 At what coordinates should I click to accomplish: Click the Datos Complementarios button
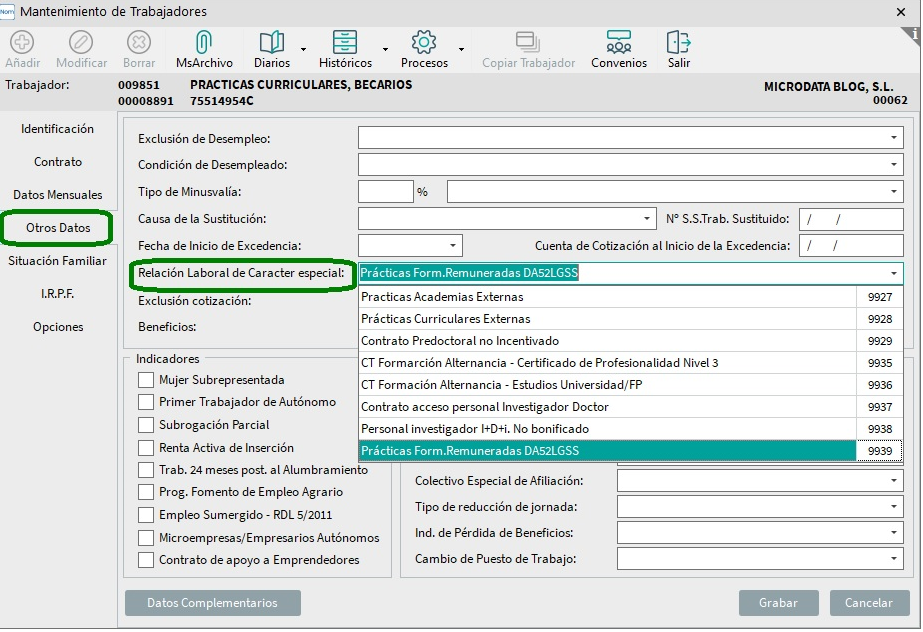212,603
